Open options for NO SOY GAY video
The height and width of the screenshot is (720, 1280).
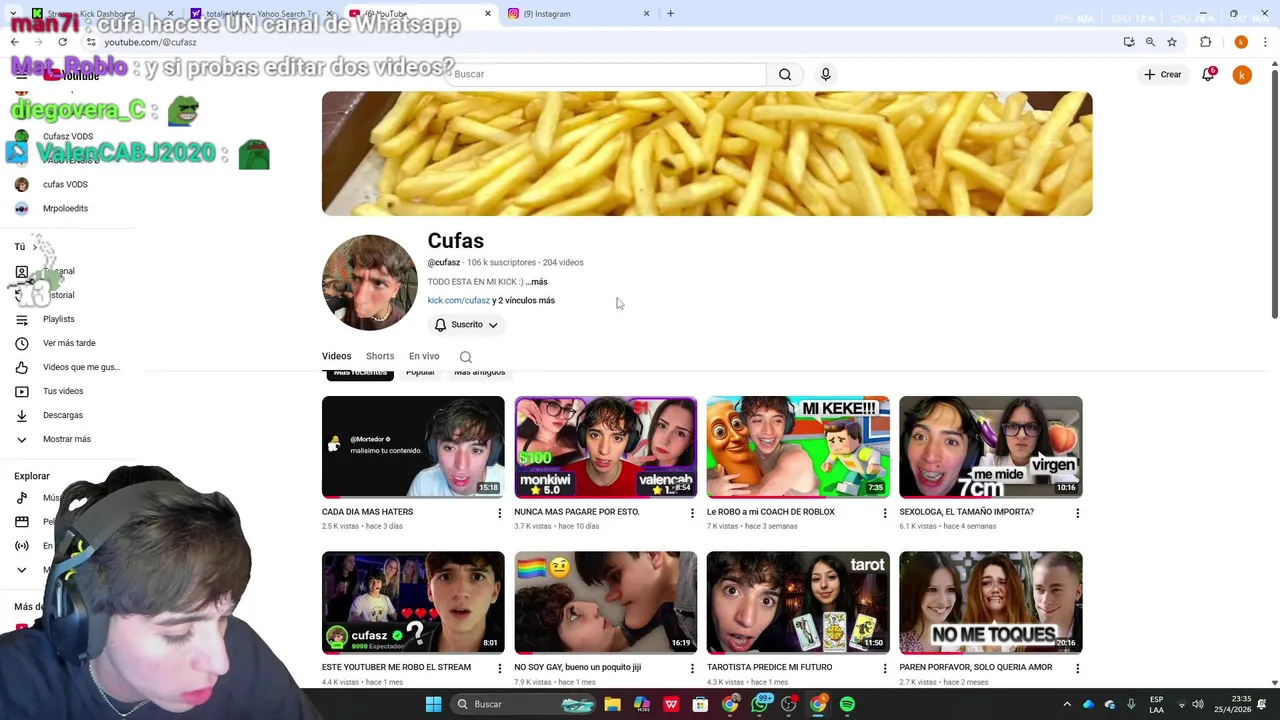pyautogui.click(x=692, y=668)
